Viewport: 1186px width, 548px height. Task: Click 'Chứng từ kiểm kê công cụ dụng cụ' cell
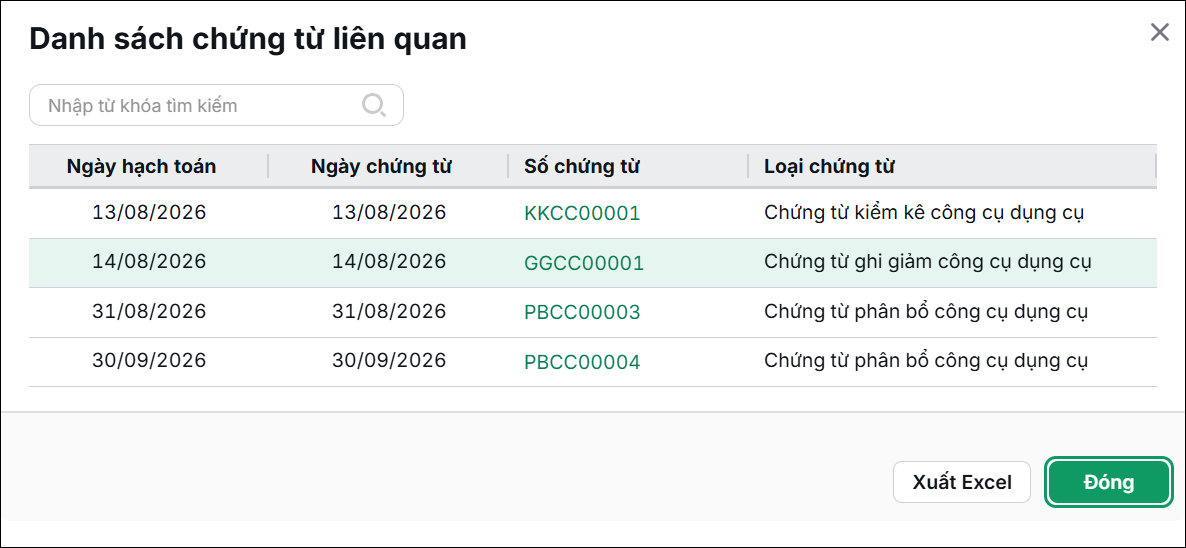point(924,213)
